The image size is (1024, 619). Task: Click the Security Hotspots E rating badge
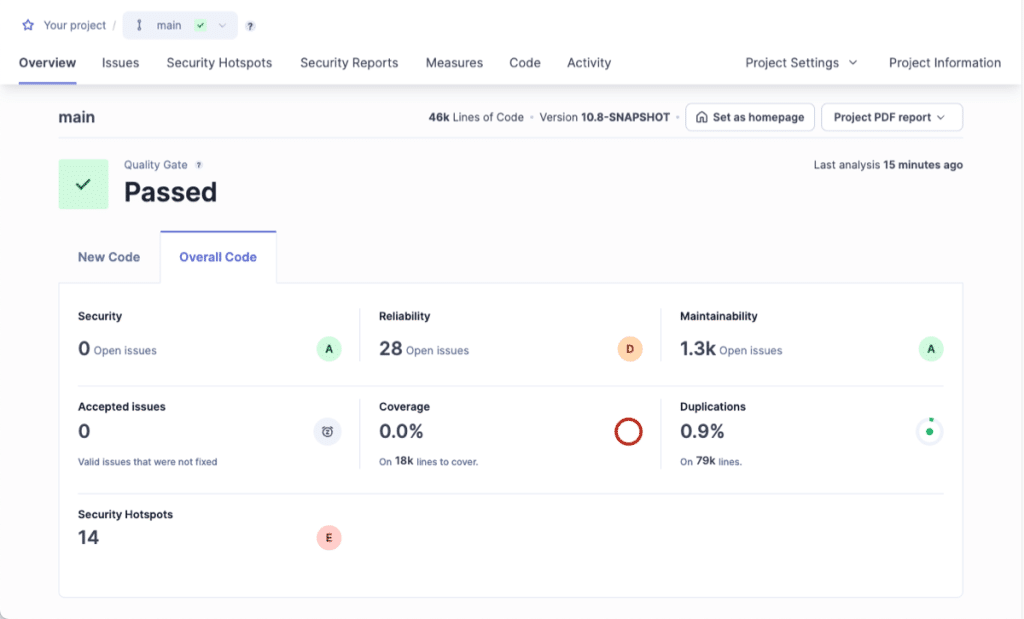pos(328,537)
